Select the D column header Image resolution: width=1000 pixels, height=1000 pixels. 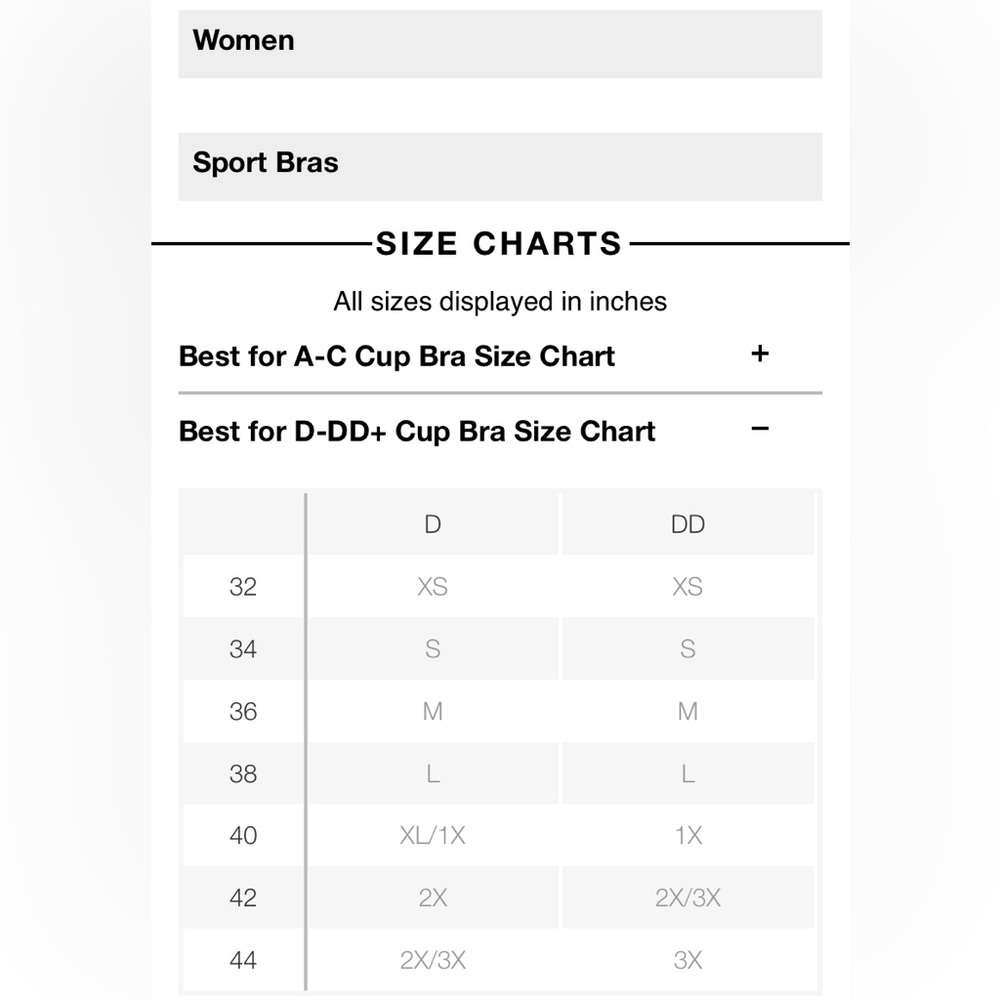point(433,524)
